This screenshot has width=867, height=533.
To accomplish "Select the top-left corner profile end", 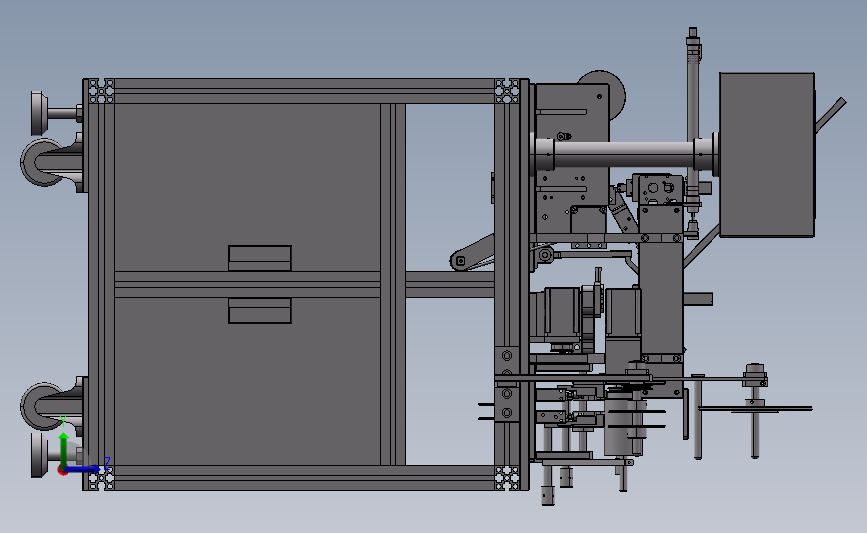I will (x=101, y=91).
